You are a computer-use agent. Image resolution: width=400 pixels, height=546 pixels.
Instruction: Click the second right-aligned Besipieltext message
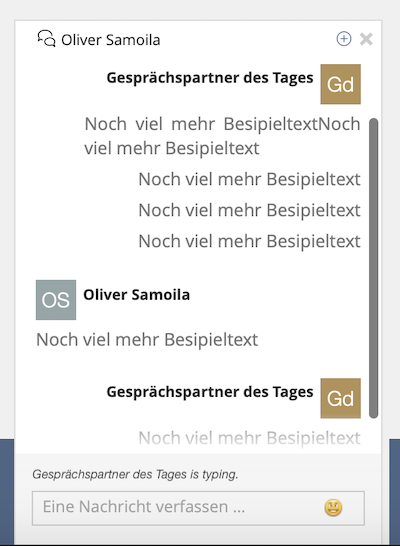click(249, 179)
